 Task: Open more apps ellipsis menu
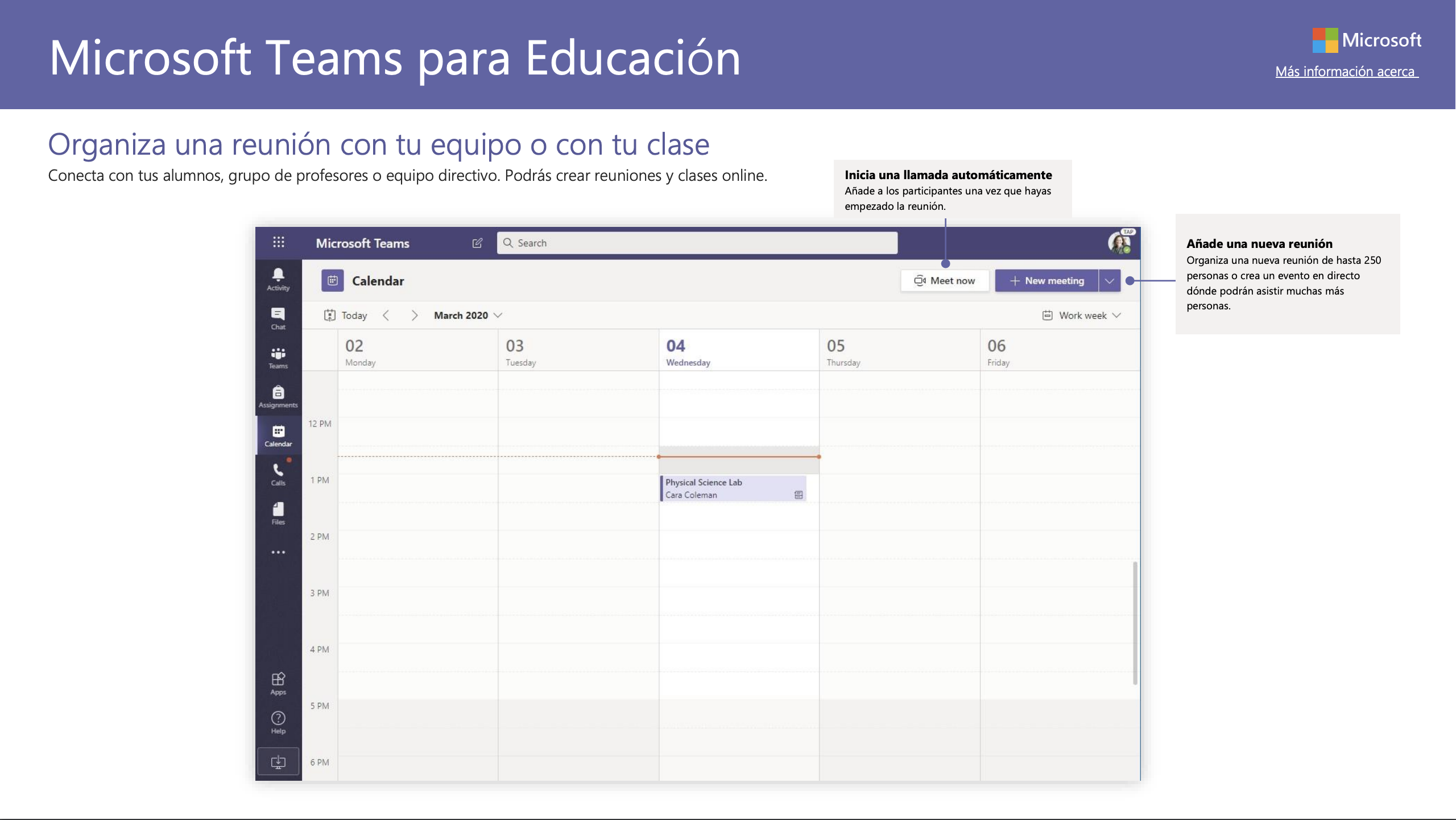pyautogui.click(x=278, y=552)
